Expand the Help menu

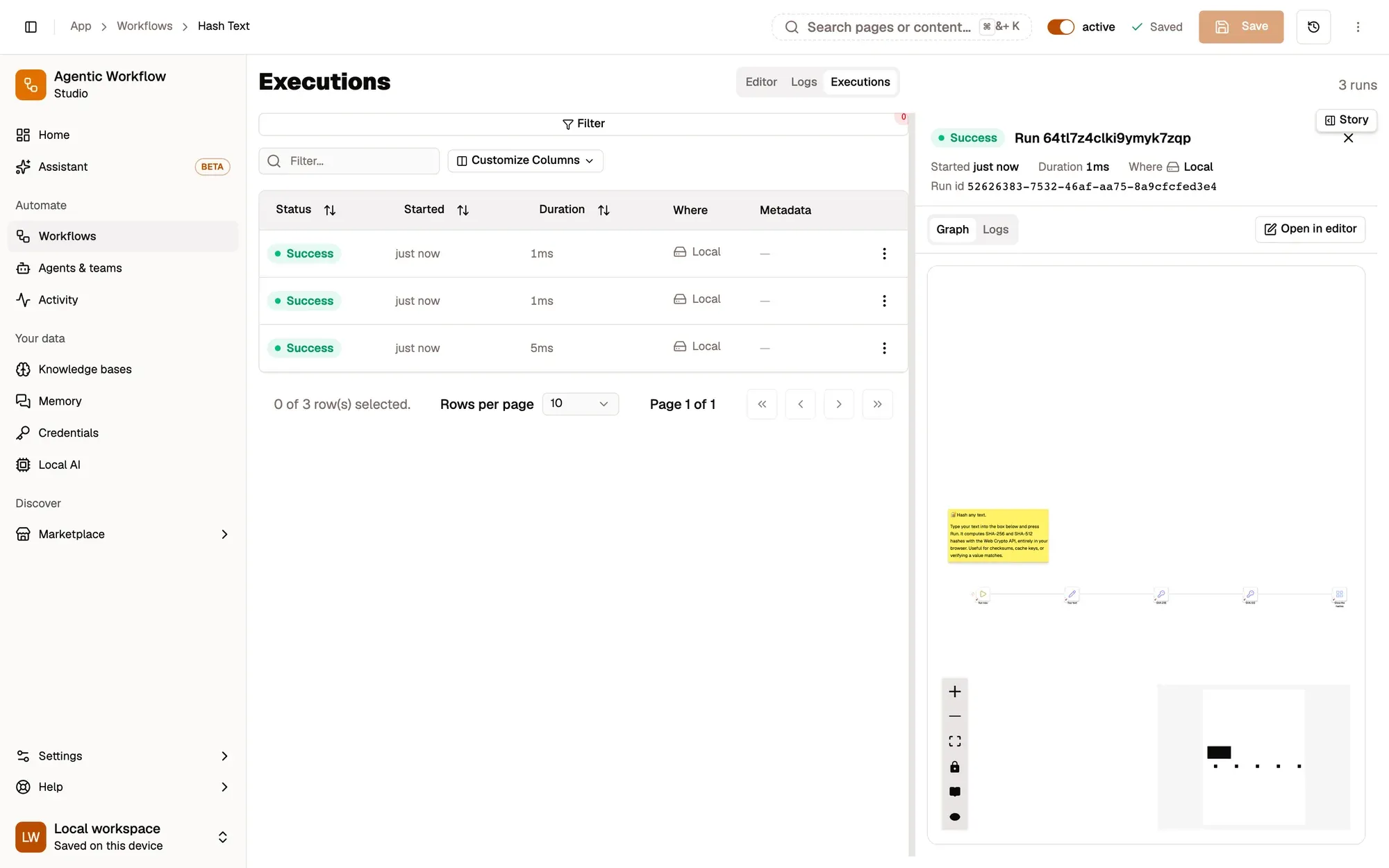click(x=123, y=787)
